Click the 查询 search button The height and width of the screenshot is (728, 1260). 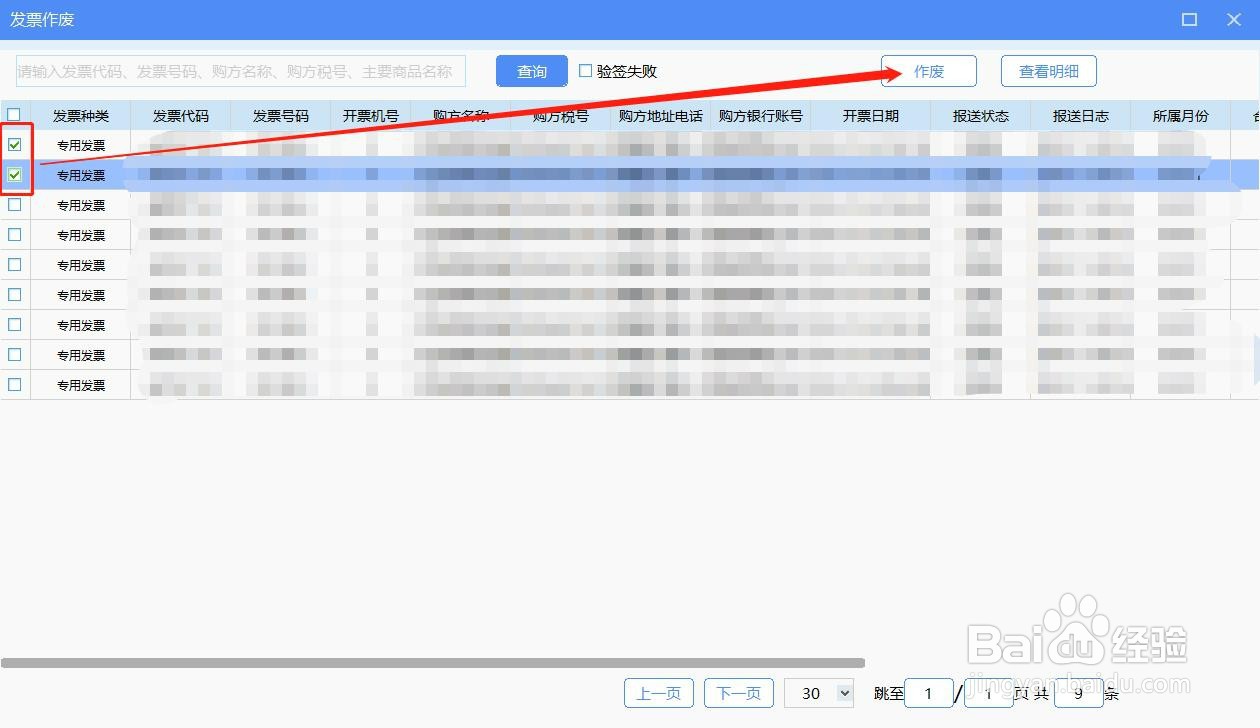(x=531, y=71)
